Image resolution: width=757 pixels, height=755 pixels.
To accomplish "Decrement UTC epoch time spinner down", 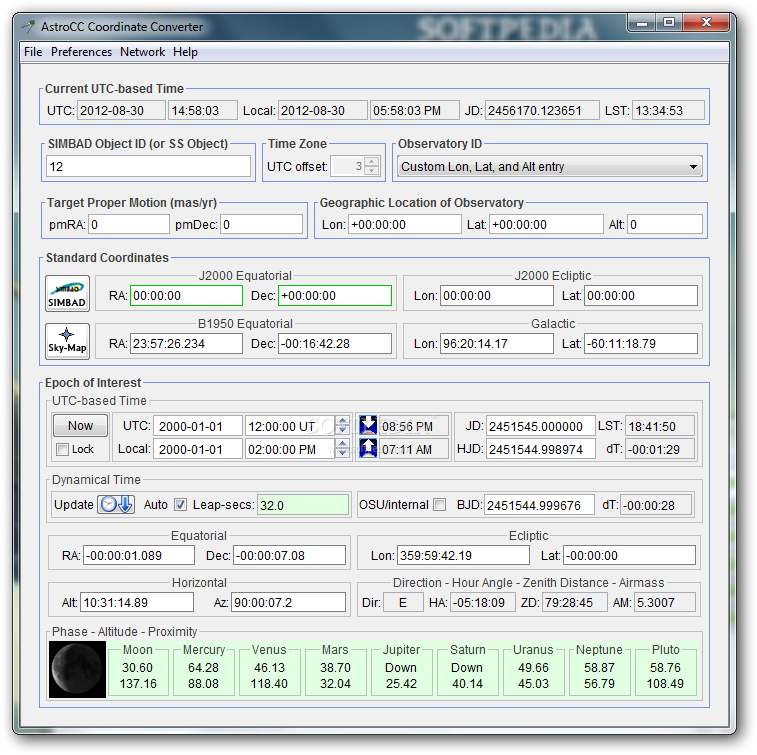I will point(342,431).
